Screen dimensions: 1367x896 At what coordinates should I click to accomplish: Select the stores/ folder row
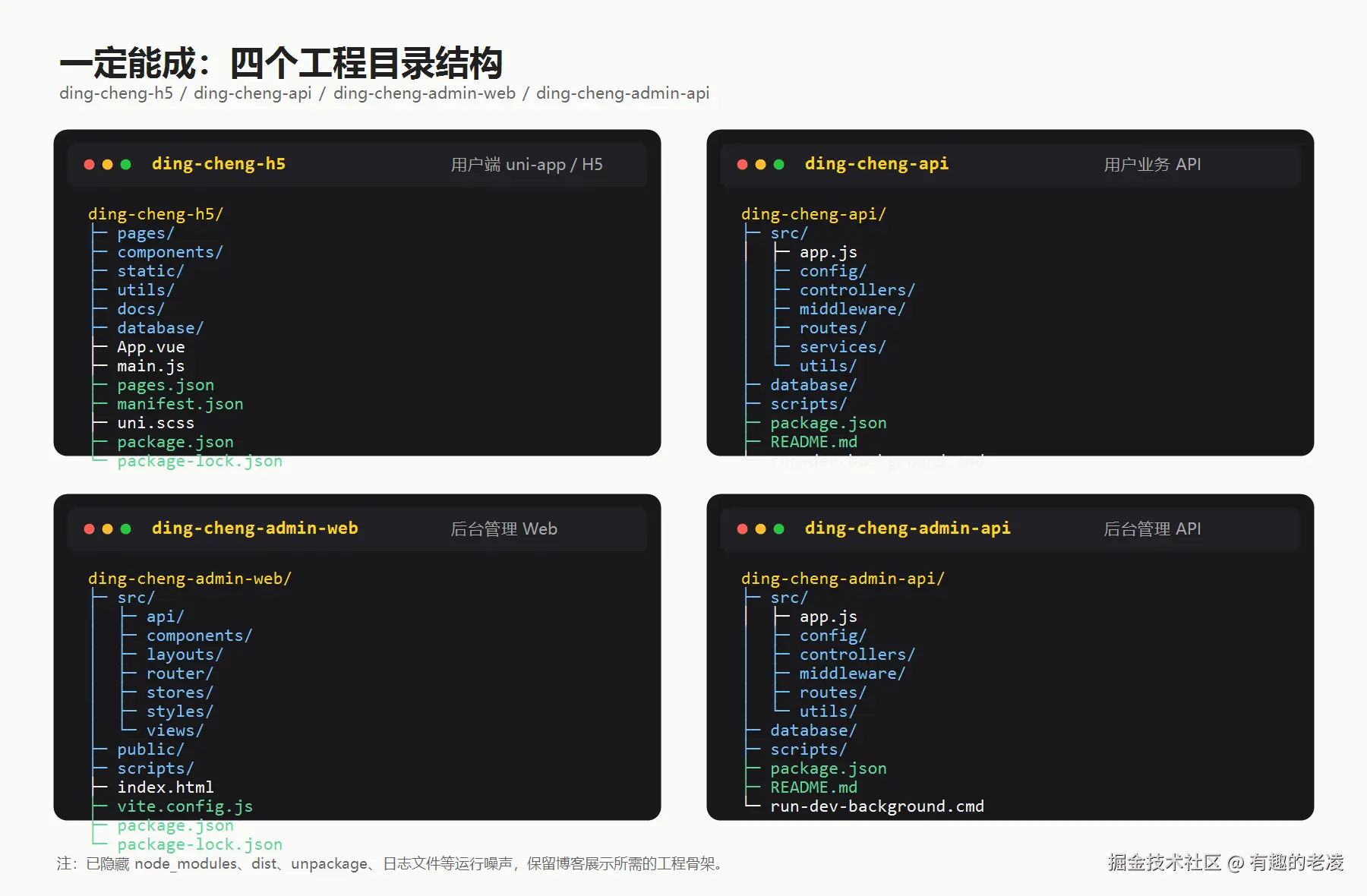click(x=180, y=693)
